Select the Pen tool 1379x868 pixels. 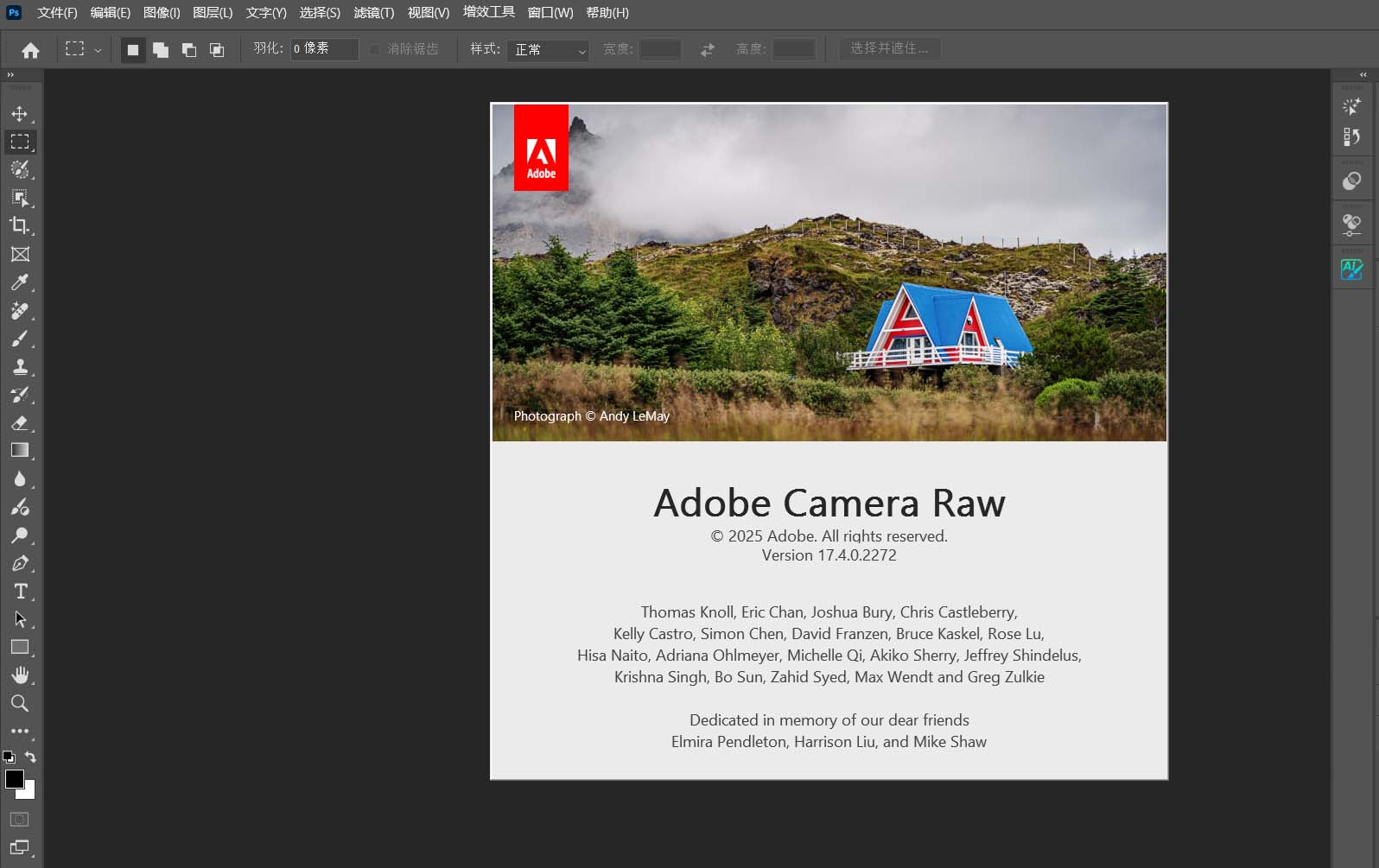[20, 563]
